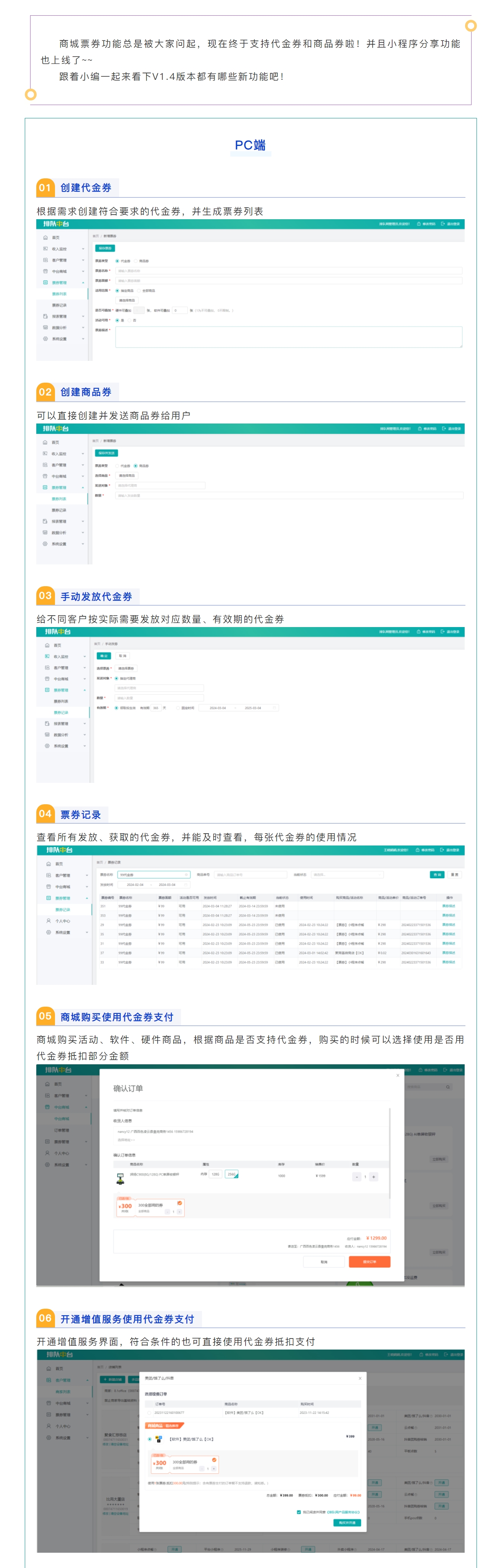Click 保存并发送 button in 创建商品券 form

point(107,453)
